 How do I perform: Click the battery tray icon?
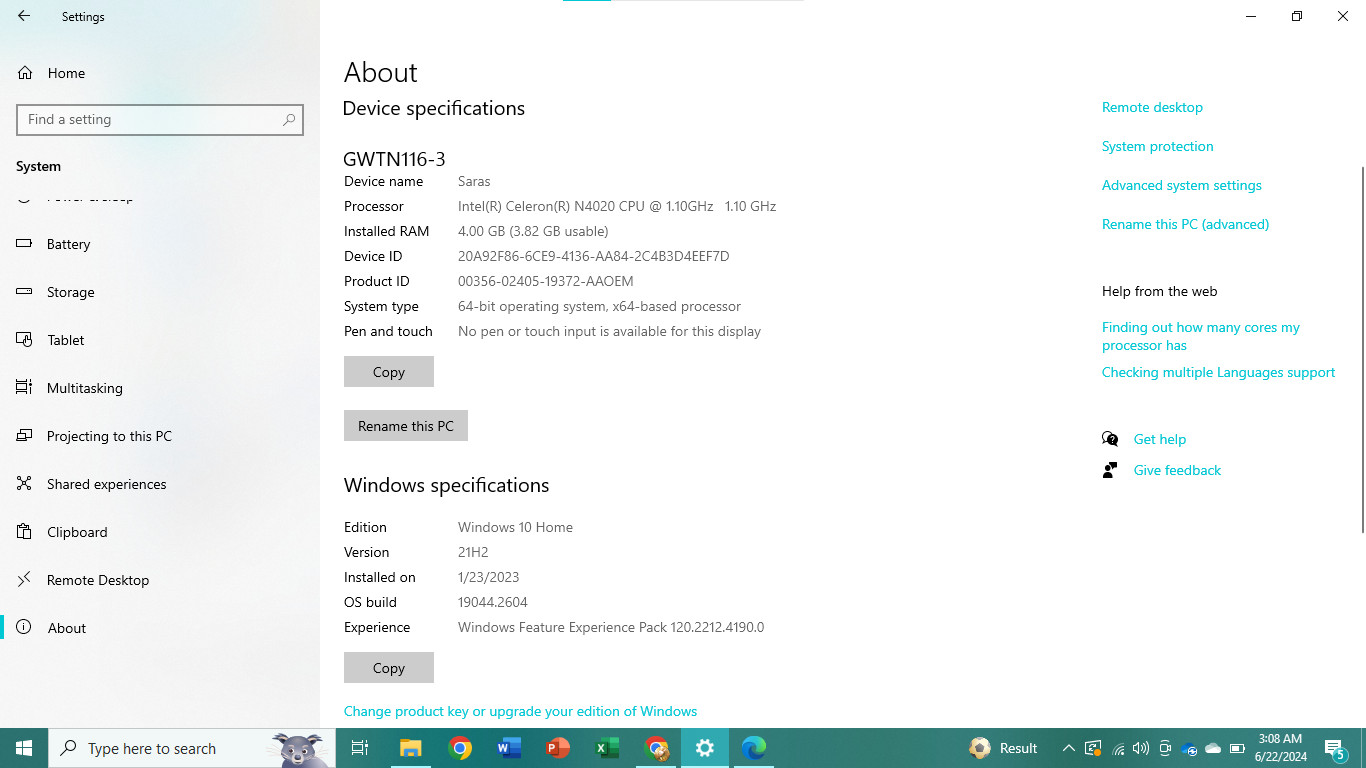coord(1237,748)
